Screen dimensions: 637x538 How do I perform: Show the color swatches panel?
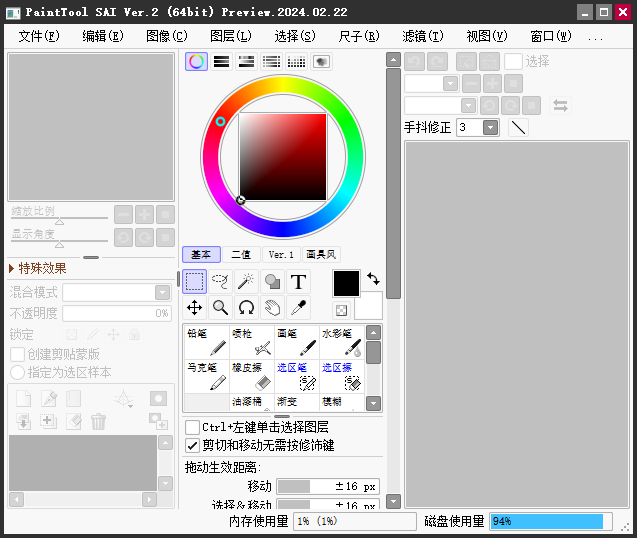tap(297, 62)
